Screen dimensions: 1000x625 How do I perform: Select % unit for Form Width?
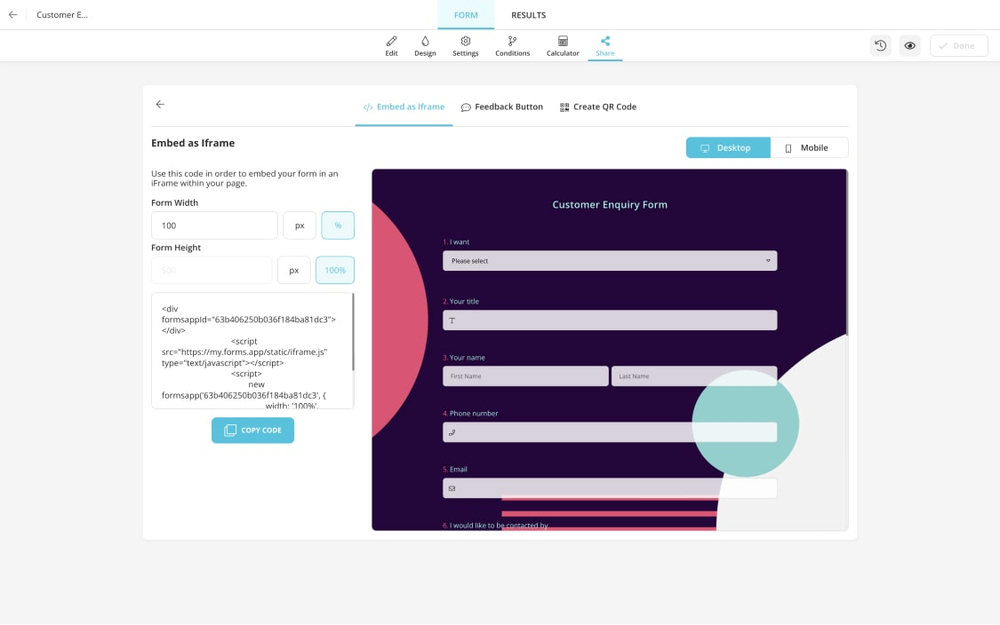pyautogui.click(x=338, y=226)
